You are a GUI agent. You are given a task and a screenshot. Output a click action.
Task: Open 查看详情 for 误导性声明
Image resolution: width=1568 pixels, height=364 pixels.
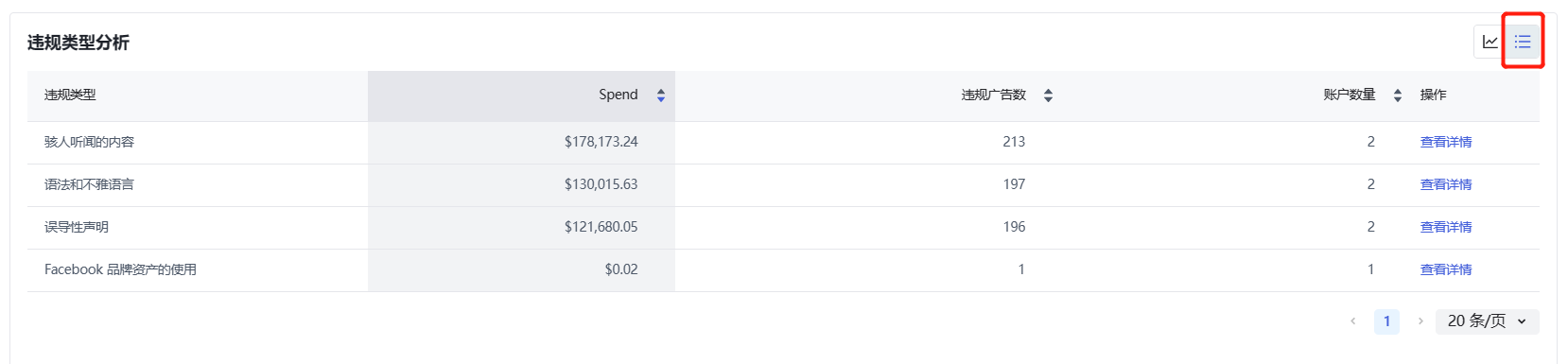[1446, 227]
